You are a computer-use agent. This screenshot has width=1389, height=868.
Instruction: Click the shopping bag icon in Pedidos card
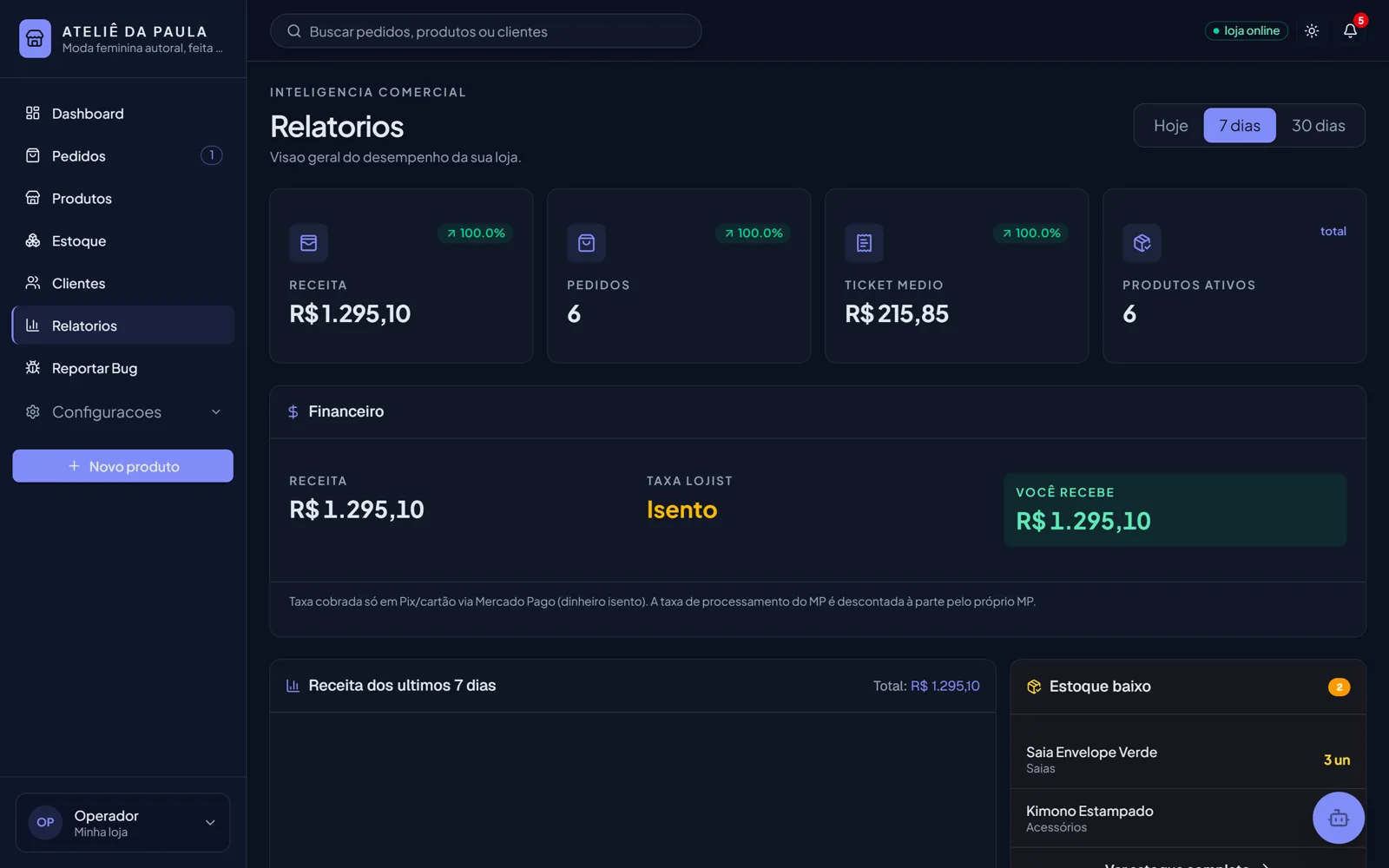point(586,243)
